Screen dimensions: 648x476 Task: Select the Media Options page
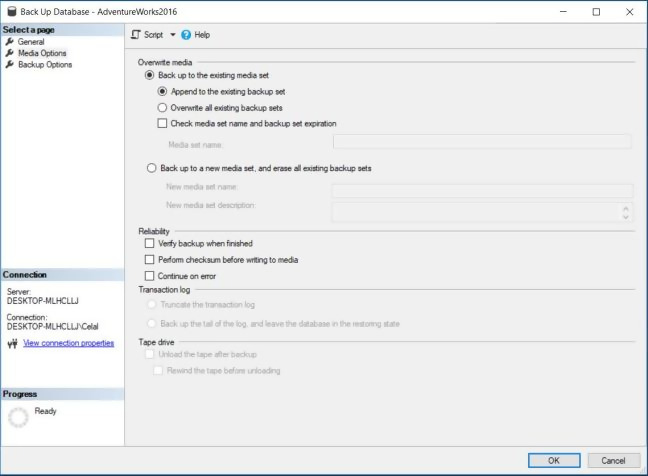[x=42, y=53]
